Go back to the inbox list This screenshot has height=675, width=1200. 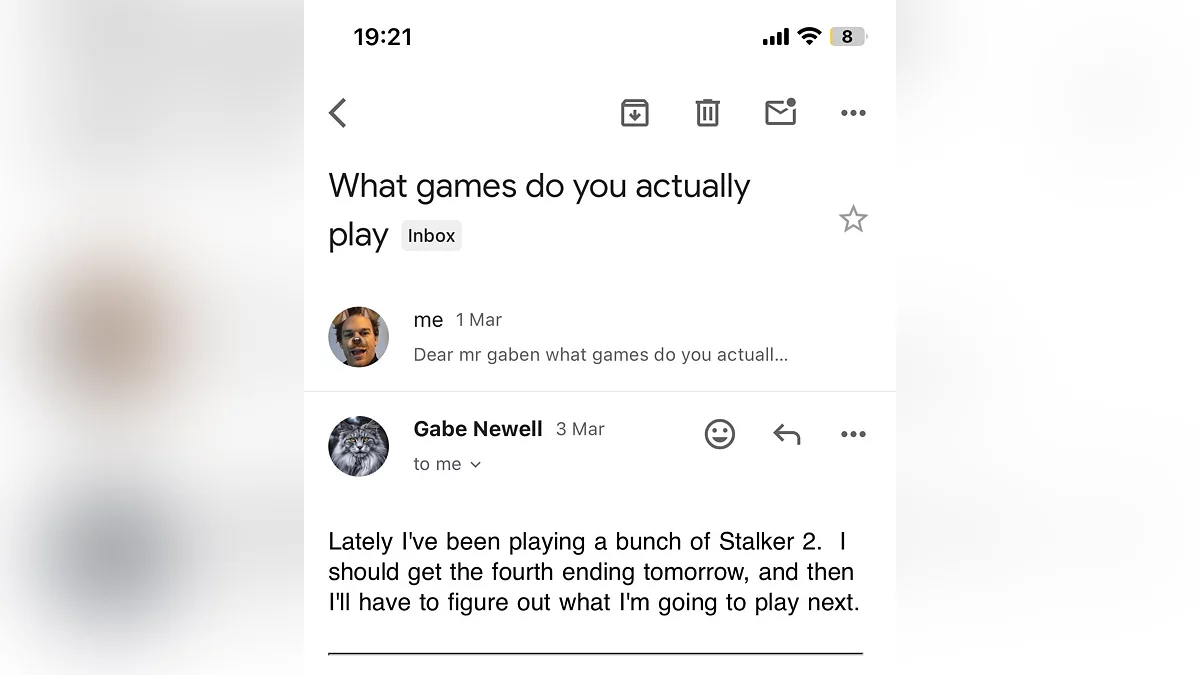(338, 113)
